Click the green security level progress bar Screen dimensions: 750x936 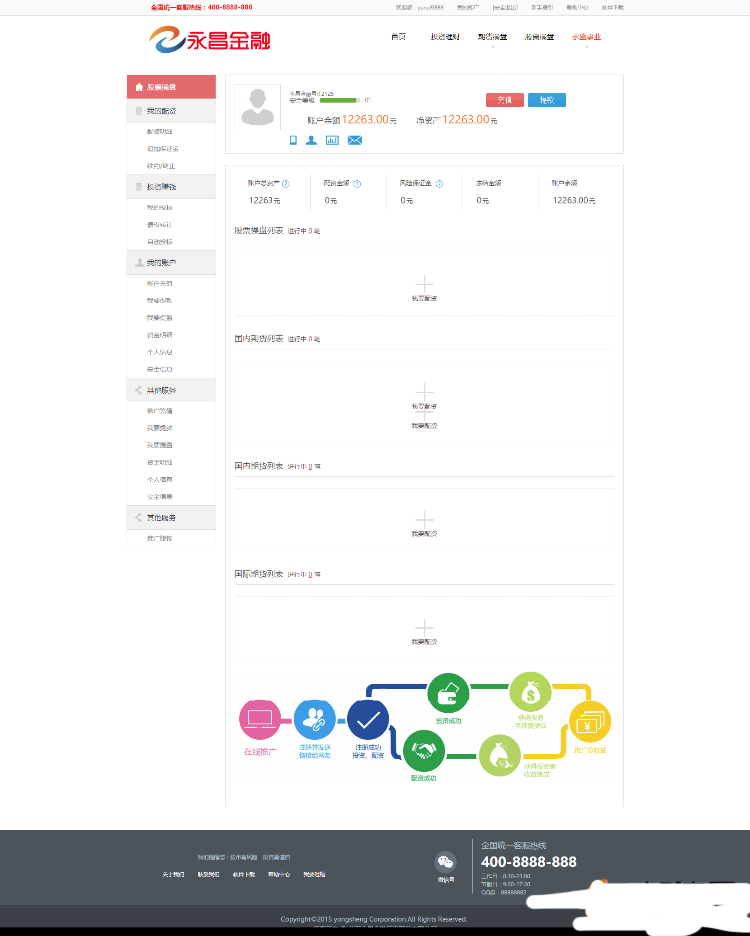[x=339, y=100]
